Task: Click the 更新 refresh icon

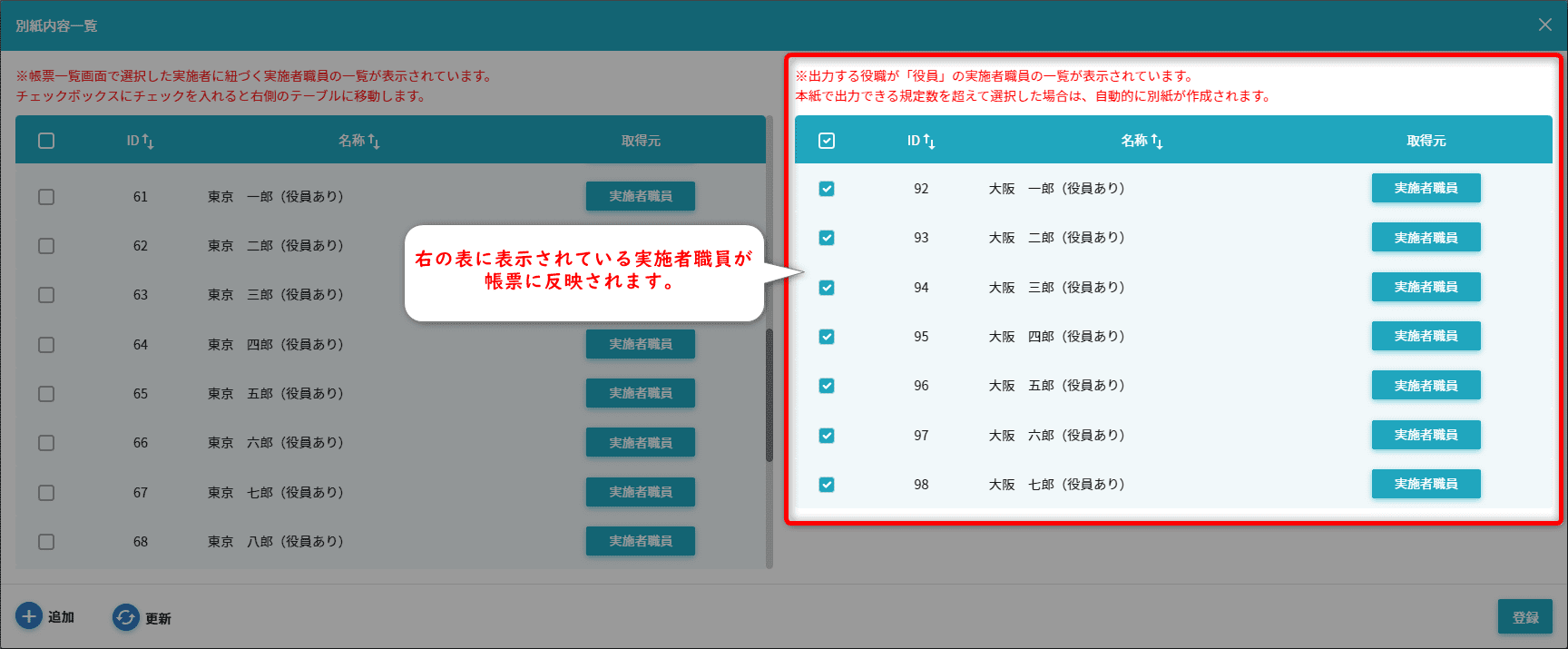Action: click(125, 617)
